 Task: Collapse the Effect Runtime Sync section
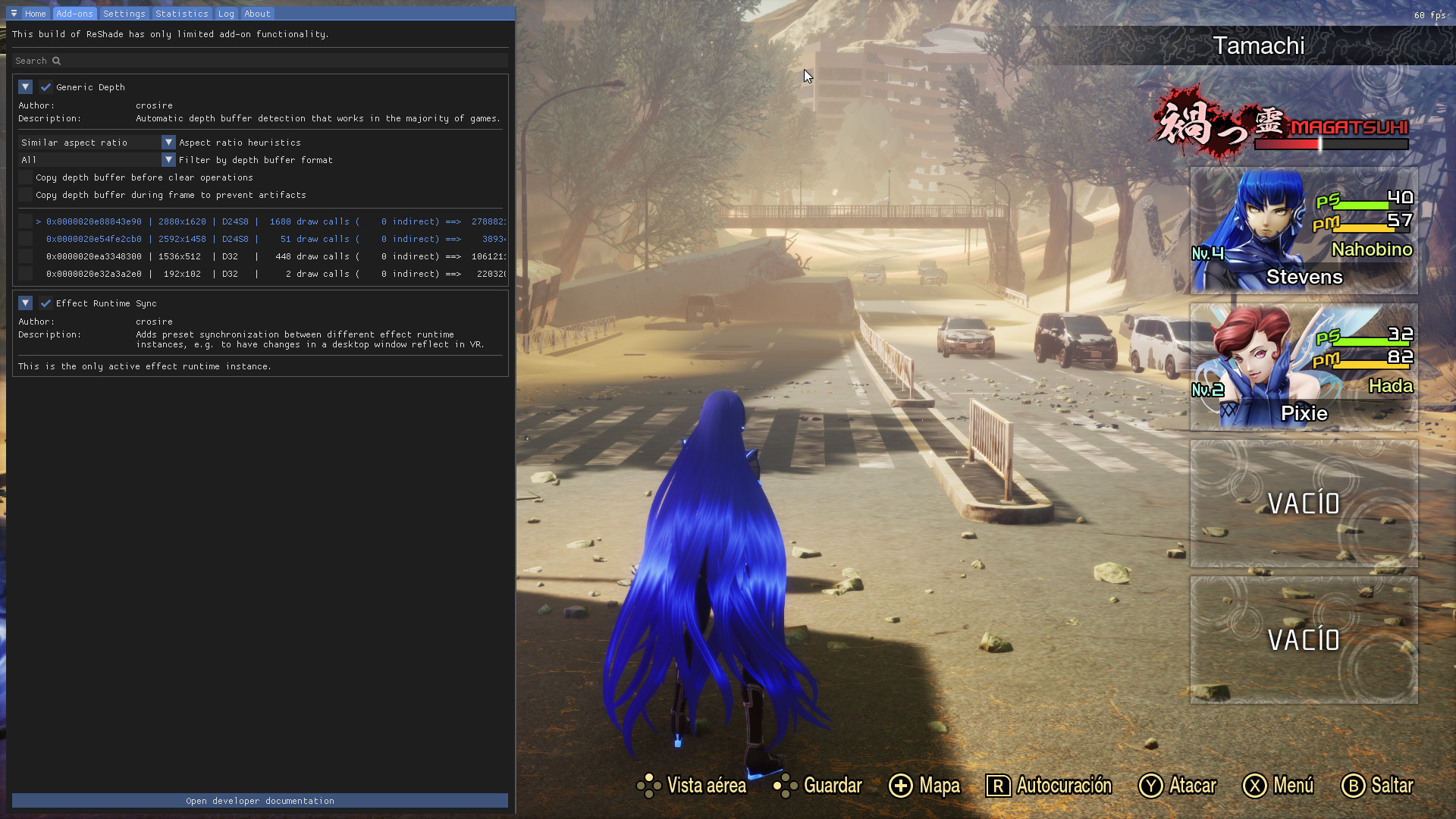coord(25,303)
